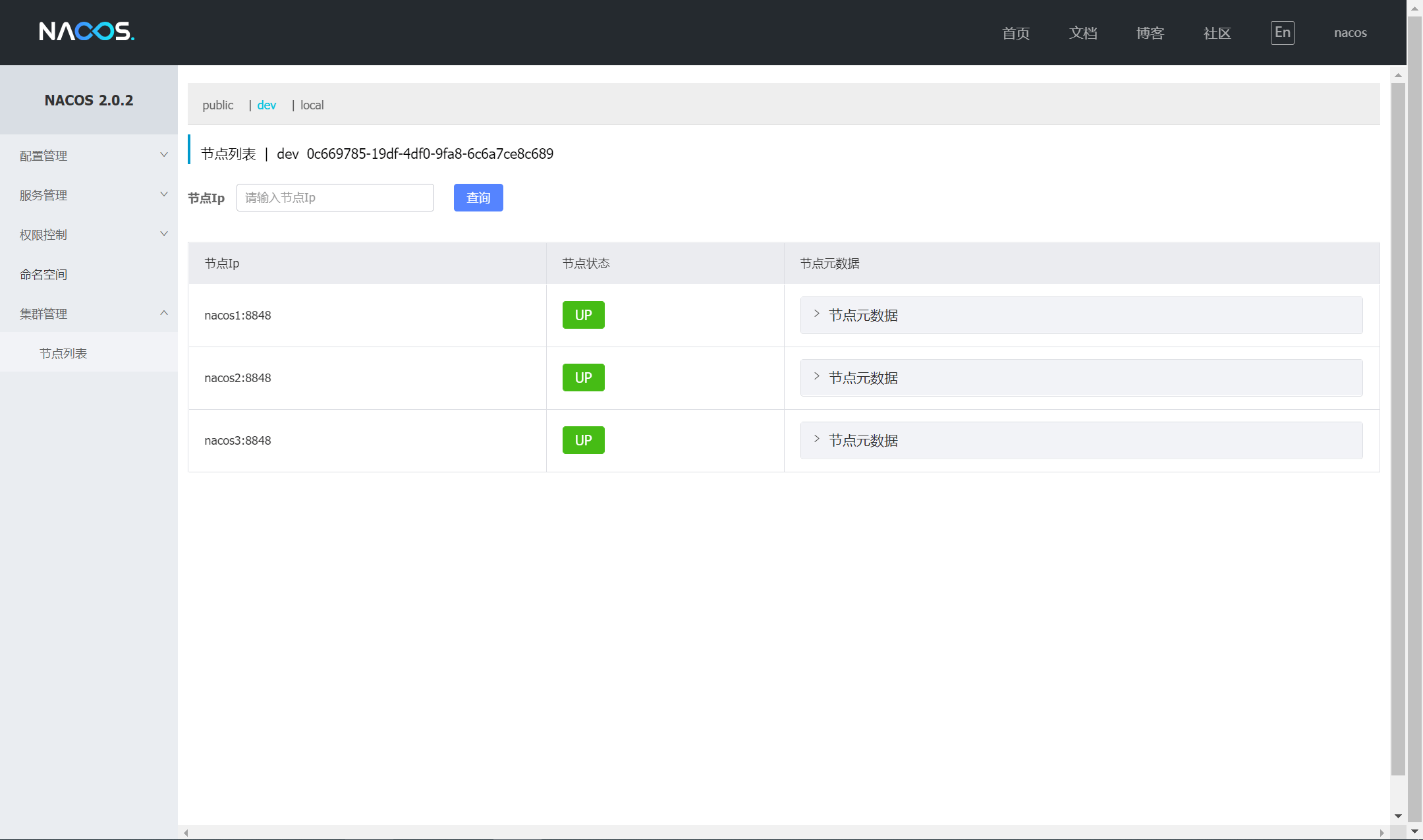
Task: Click the inner vertical scrollbar thumb
Action: 1398,429
